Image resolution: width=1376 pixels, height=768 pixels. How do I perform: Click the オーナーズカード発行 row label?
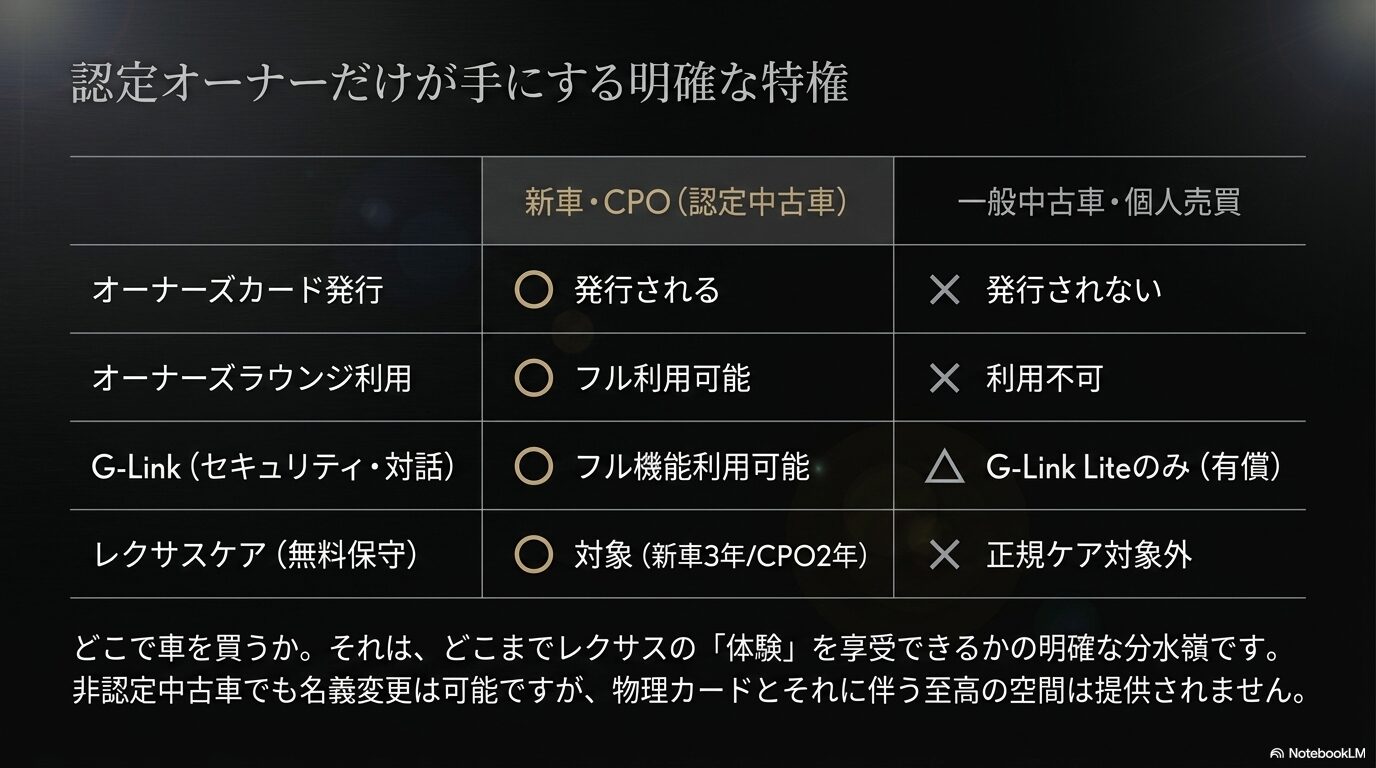coord(237,290)
